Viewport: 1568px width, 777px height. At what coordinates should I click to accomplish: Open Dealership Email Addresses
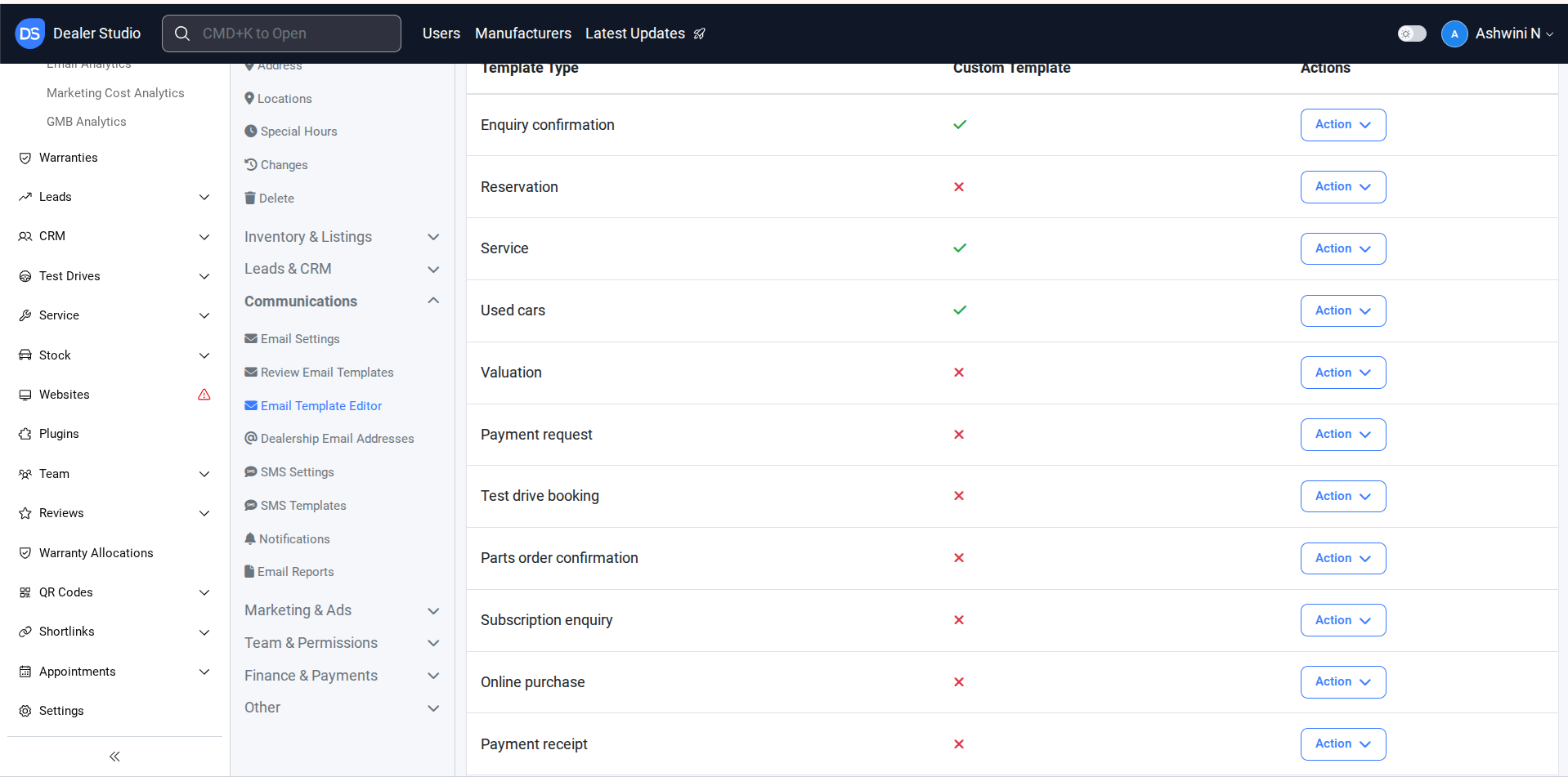click(x=329, y=439)
